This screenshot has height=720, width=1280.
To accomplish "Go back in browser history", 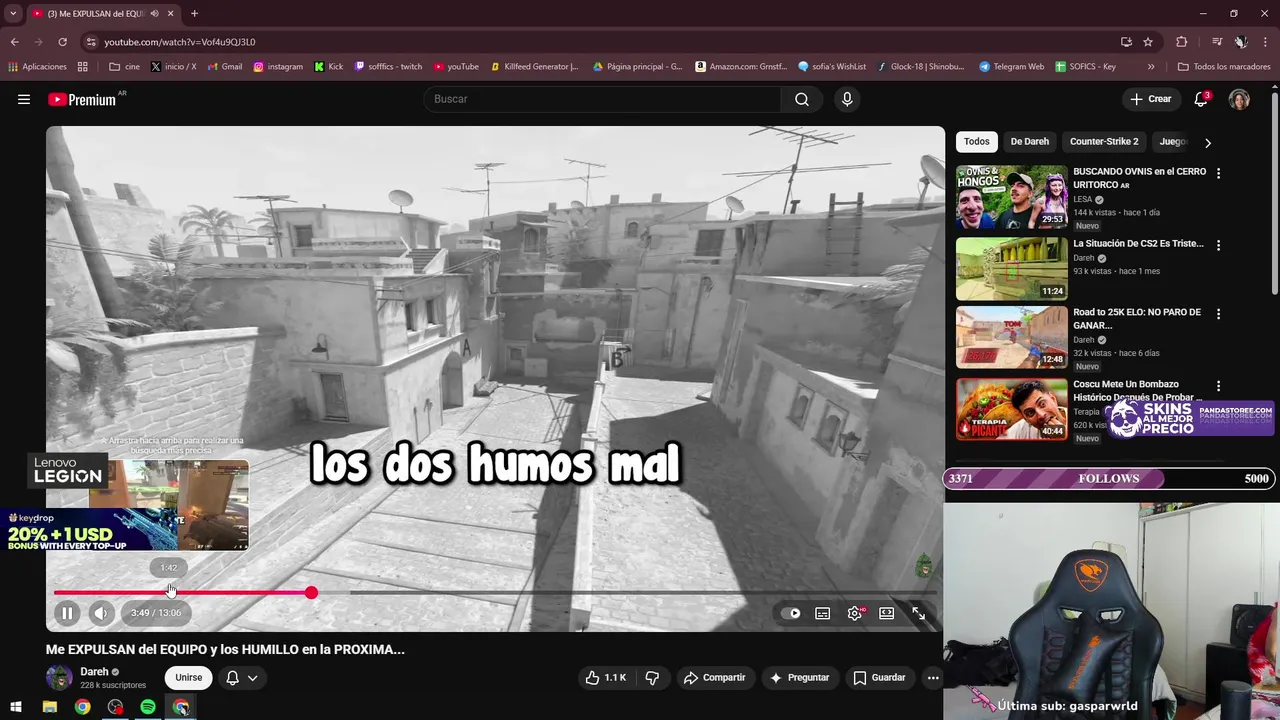I will [x=15, y=42].
